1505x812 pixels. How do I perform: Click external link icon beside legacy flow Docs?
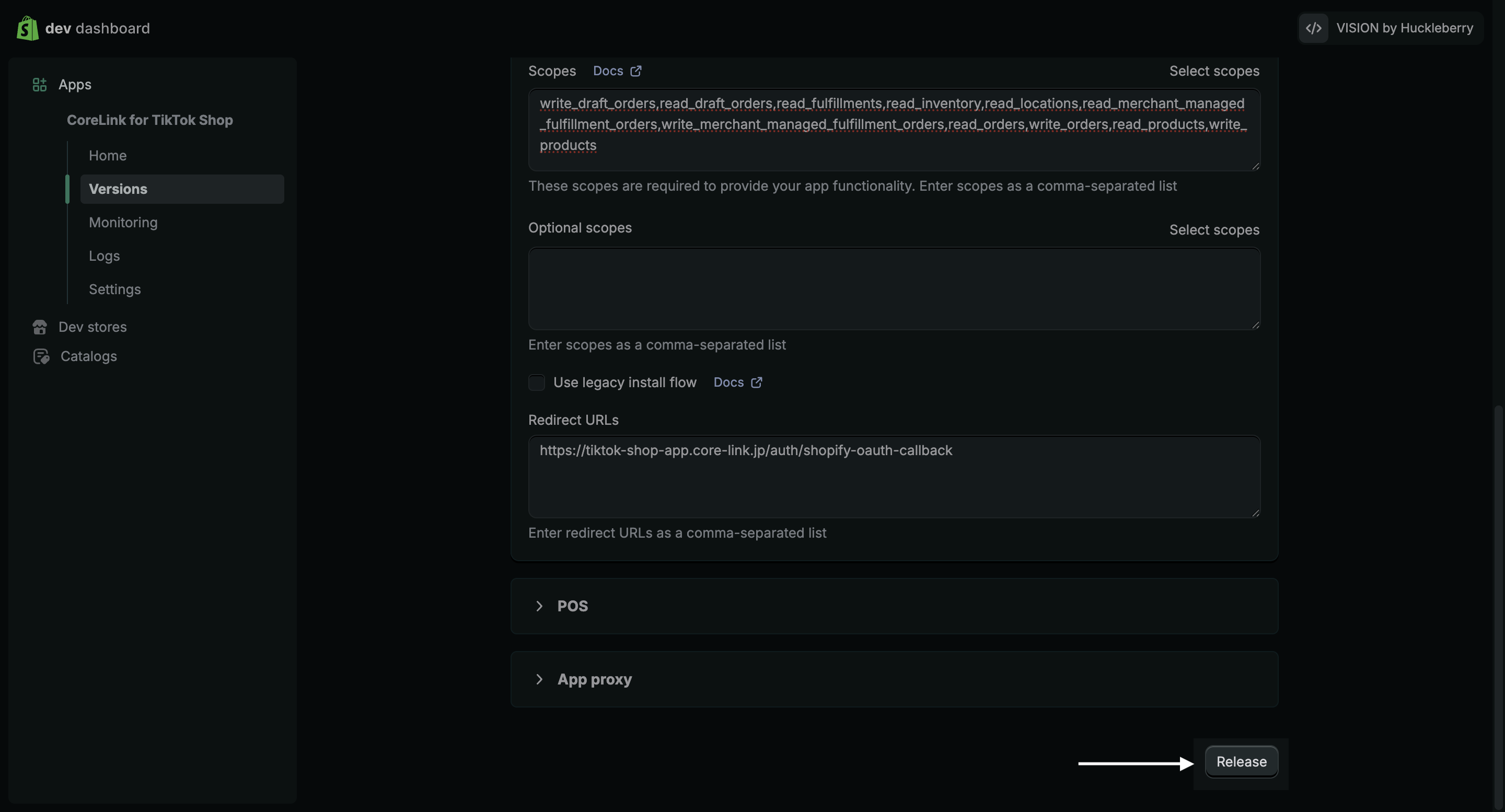pyautogui.click(x=756, y=382)
